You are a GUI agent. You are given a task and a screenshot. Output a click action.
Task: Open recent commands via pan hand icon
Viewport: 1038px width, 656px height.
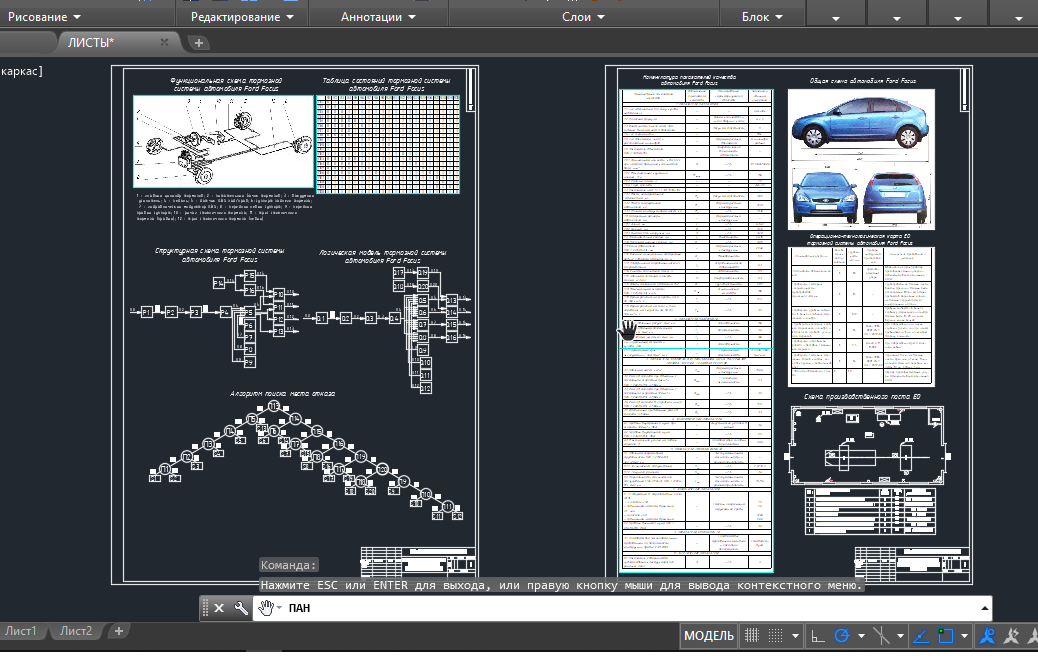pyautogui.click(x=267, y=608)
